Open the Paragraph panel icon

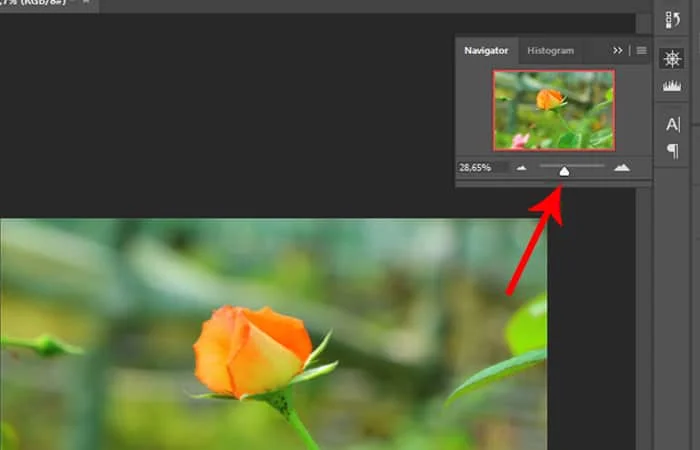[673, 151]
